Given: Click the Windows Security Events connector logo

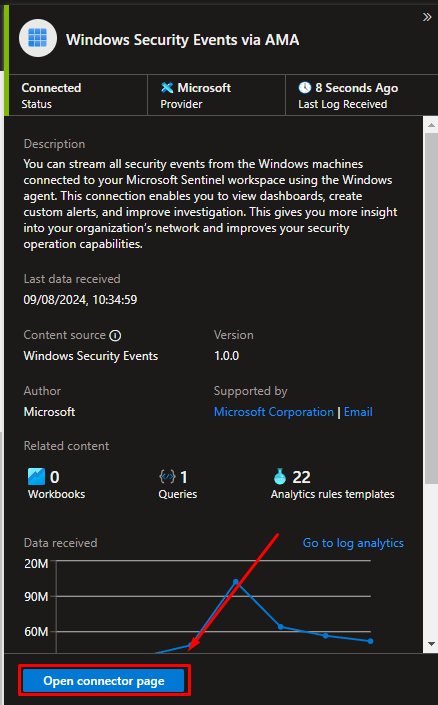Looking at the screenshot, I should pyautogui.click(x=38, y=38).
